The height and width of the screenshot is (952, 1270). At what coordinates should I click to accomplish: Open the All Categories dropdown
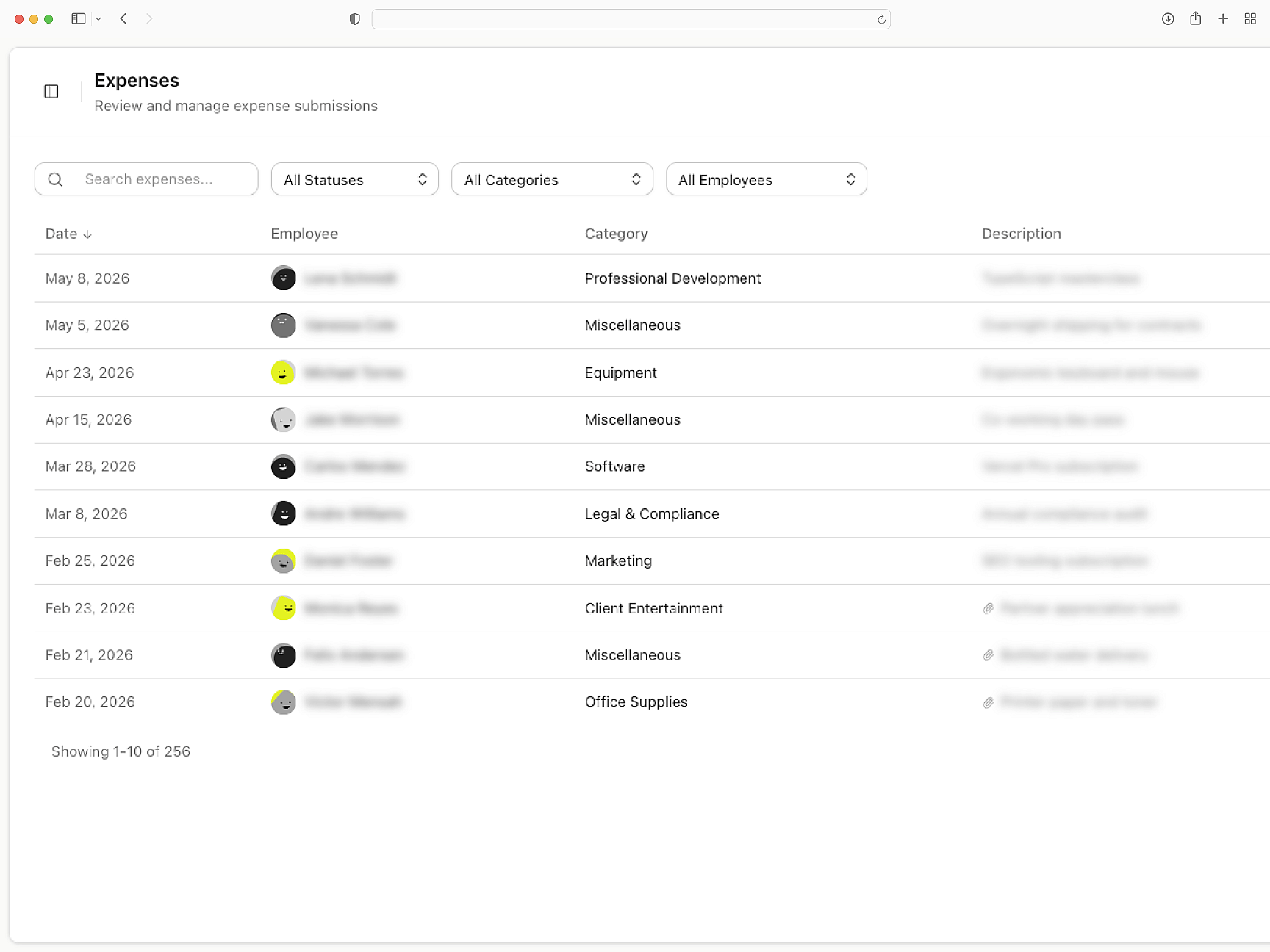[x=552, y=178]
